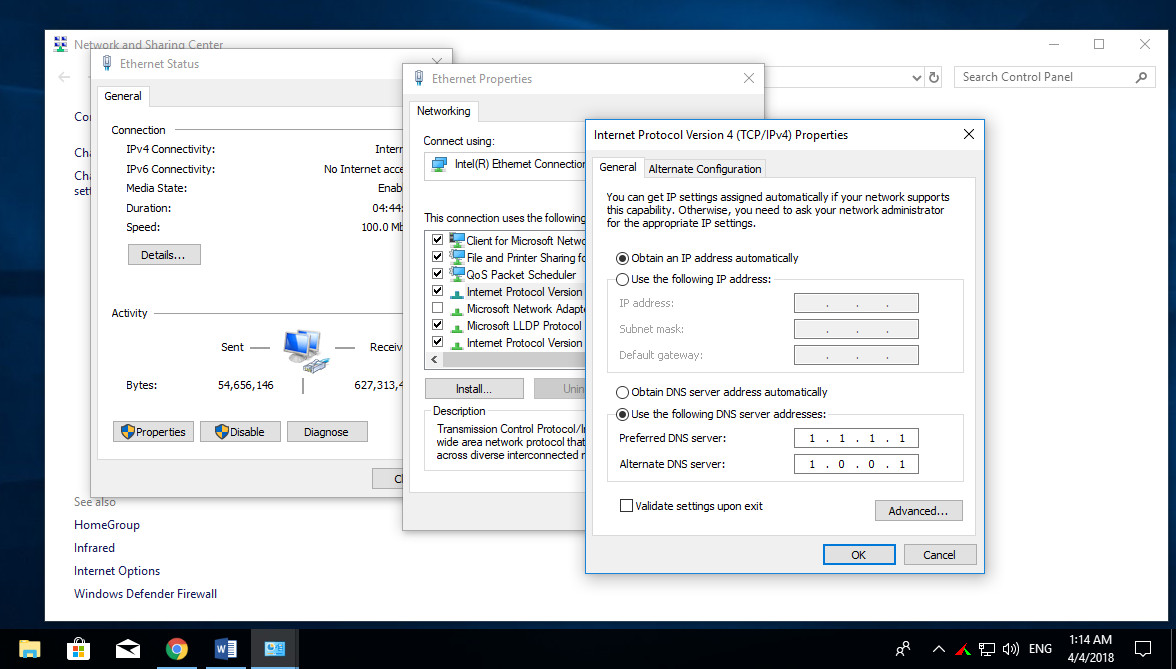Viewport: 1176px width, 669px height.
Task: Select Use the following IP address
Action: pyautogui.click(x=622, y=279)
